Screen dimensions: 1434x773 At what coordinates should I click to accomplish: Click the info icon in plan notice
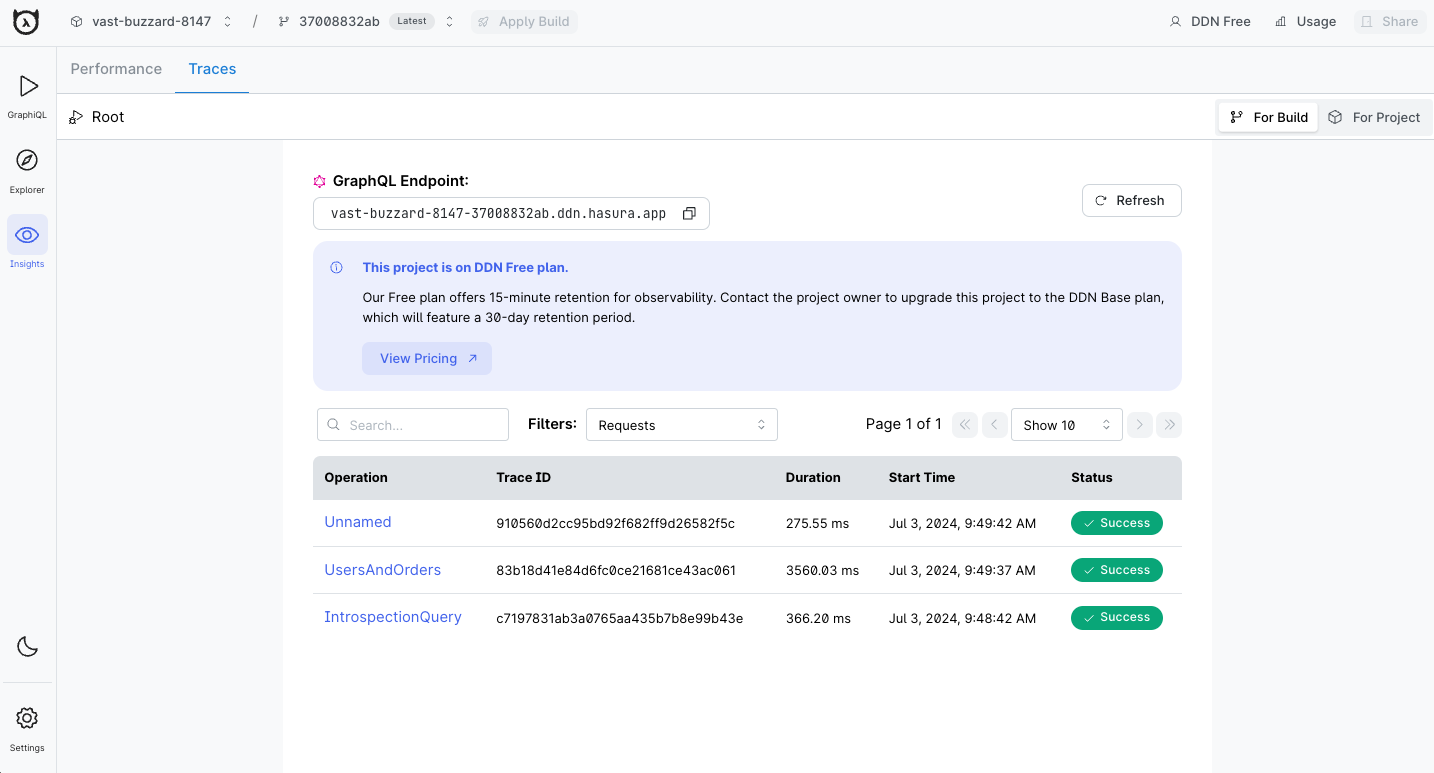[337, 268]
